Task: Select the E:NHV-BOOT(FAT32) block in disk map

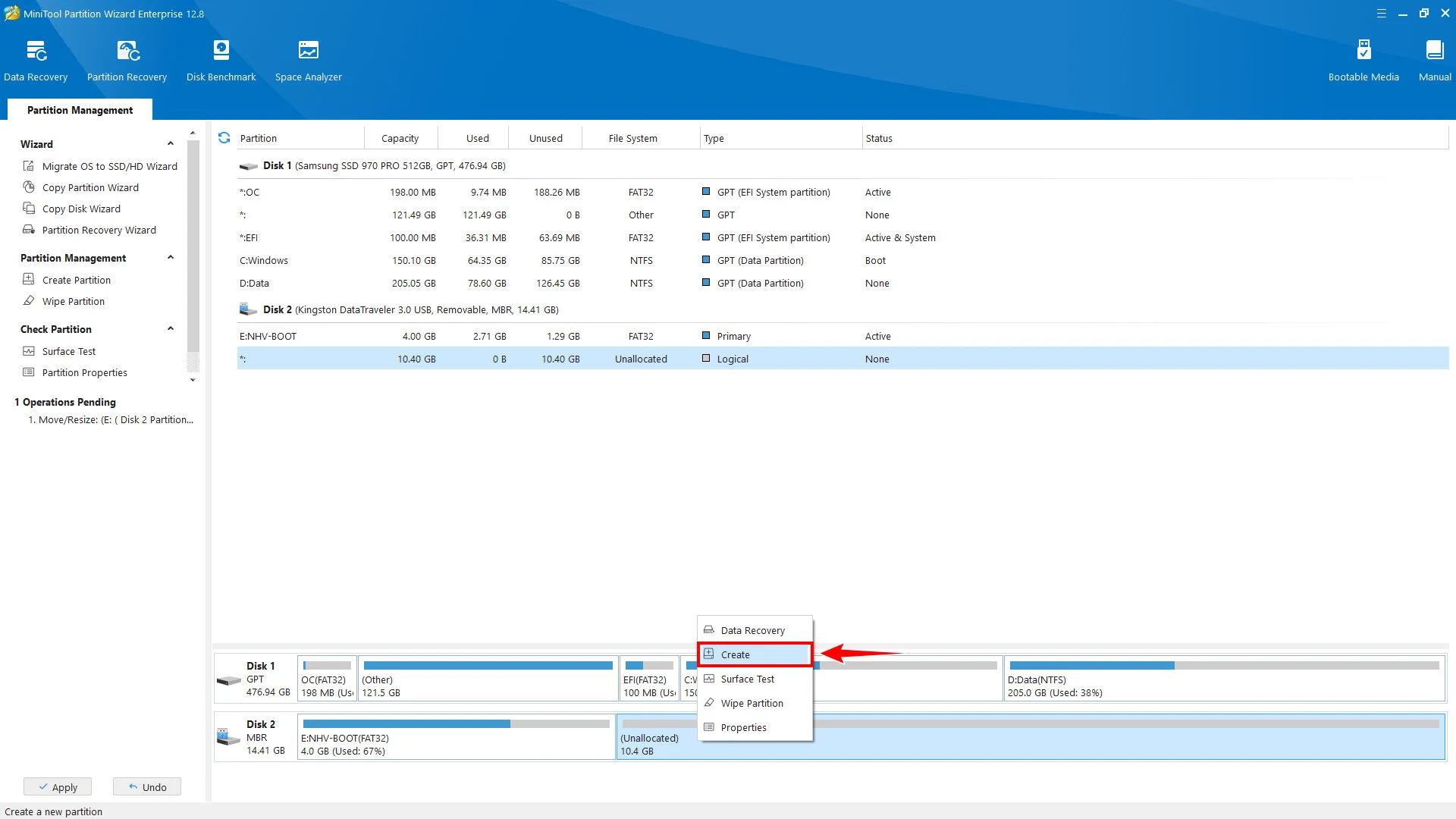Action: 456,737
